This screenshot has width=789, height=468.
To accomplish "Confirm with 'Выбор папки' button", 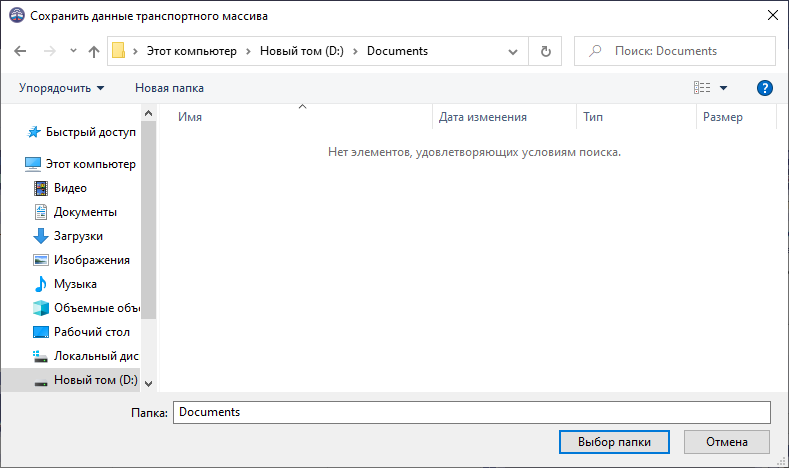I will click(614, 442).
